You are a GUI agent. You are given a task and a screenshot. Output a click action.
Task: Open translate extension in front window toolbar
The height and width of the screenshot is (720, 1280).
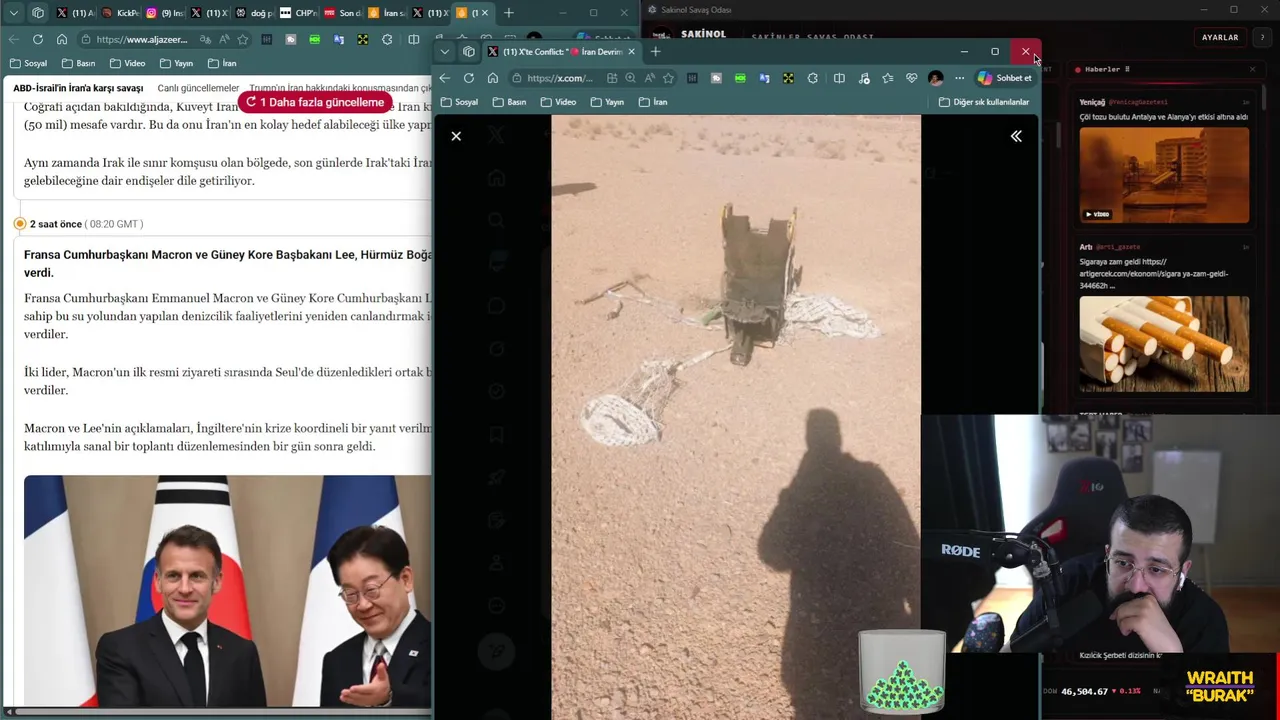(x=764, y=78)
